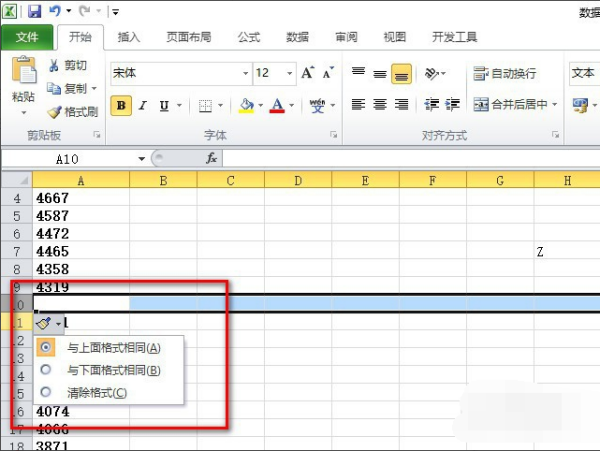The width and height of the screenshot is (600, 451).
Task: Click the cell borders icon
Action: (205, 105)
